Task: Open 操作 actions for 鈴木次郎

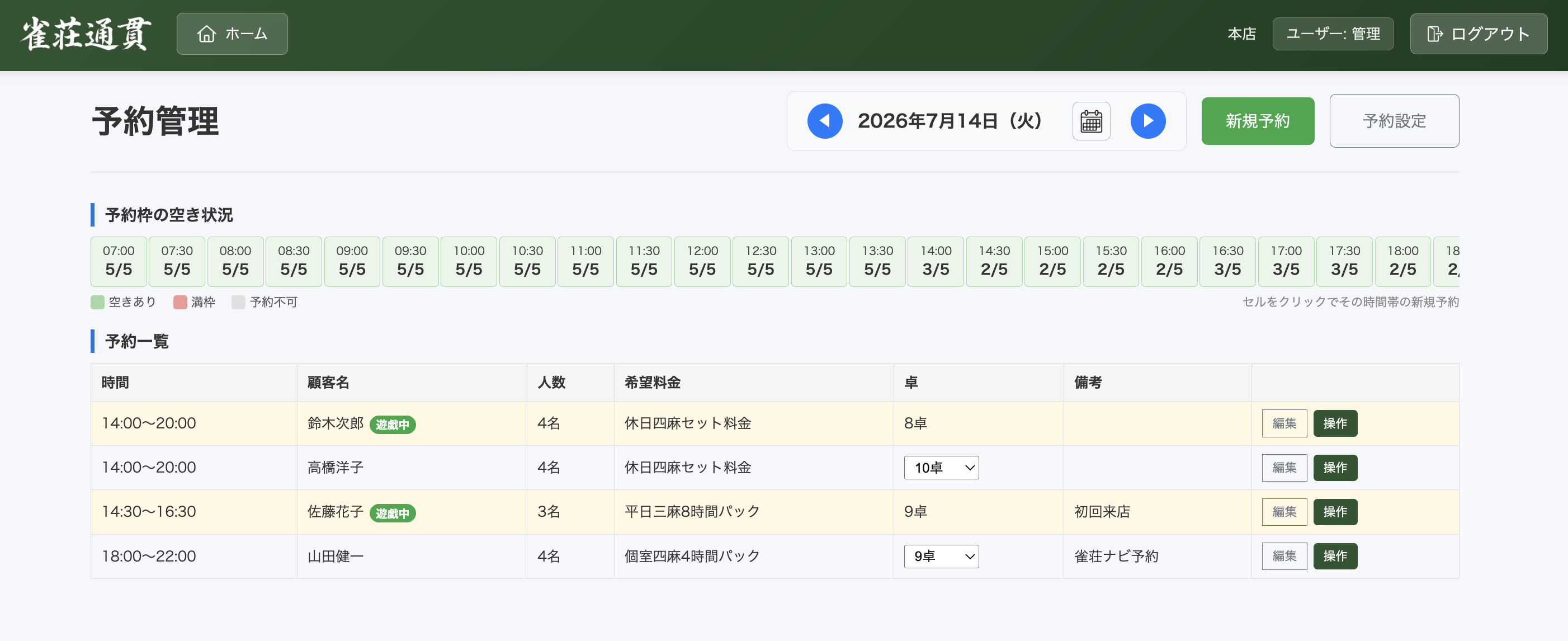Action: coord(1335,423)
